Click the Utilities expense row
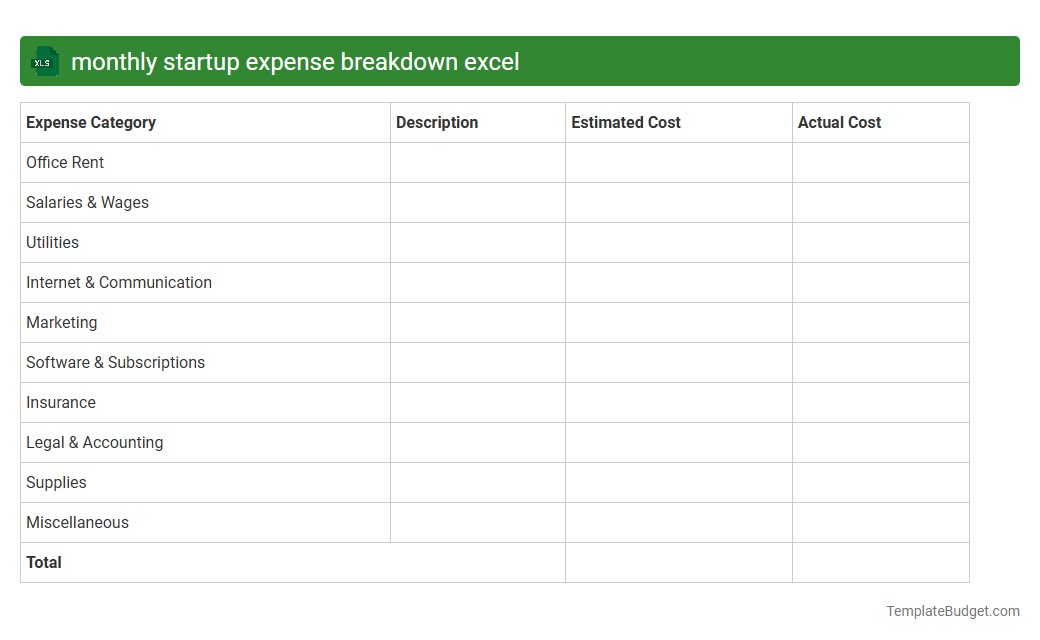The height and width of the screenshot is (640, 1040). (x=52, y=242)
